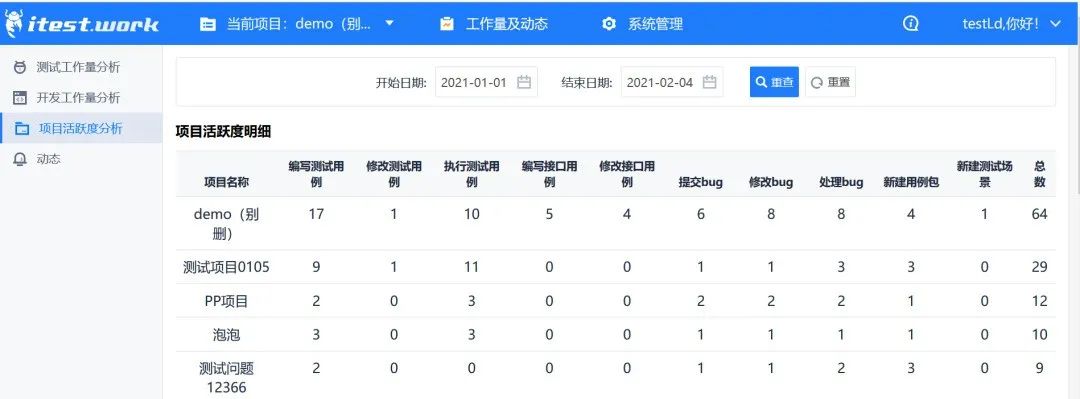
Task: Open the start date calendar icon
Action: point(524,83)
